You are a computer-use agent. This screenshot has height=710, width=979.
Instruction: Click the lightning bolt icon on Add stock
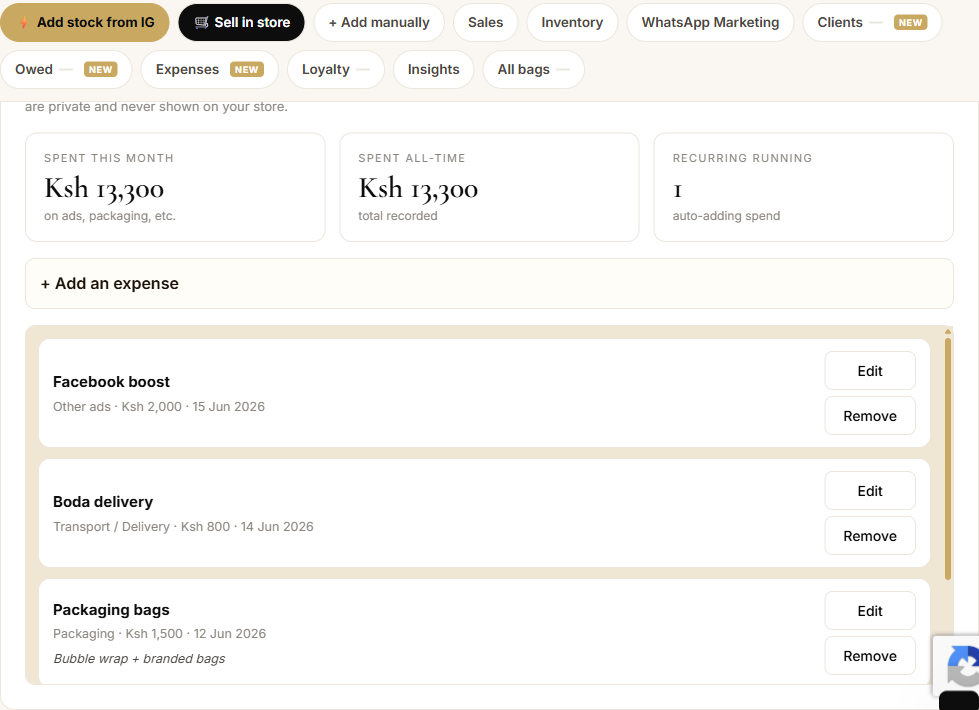click(x=24, y=22)
